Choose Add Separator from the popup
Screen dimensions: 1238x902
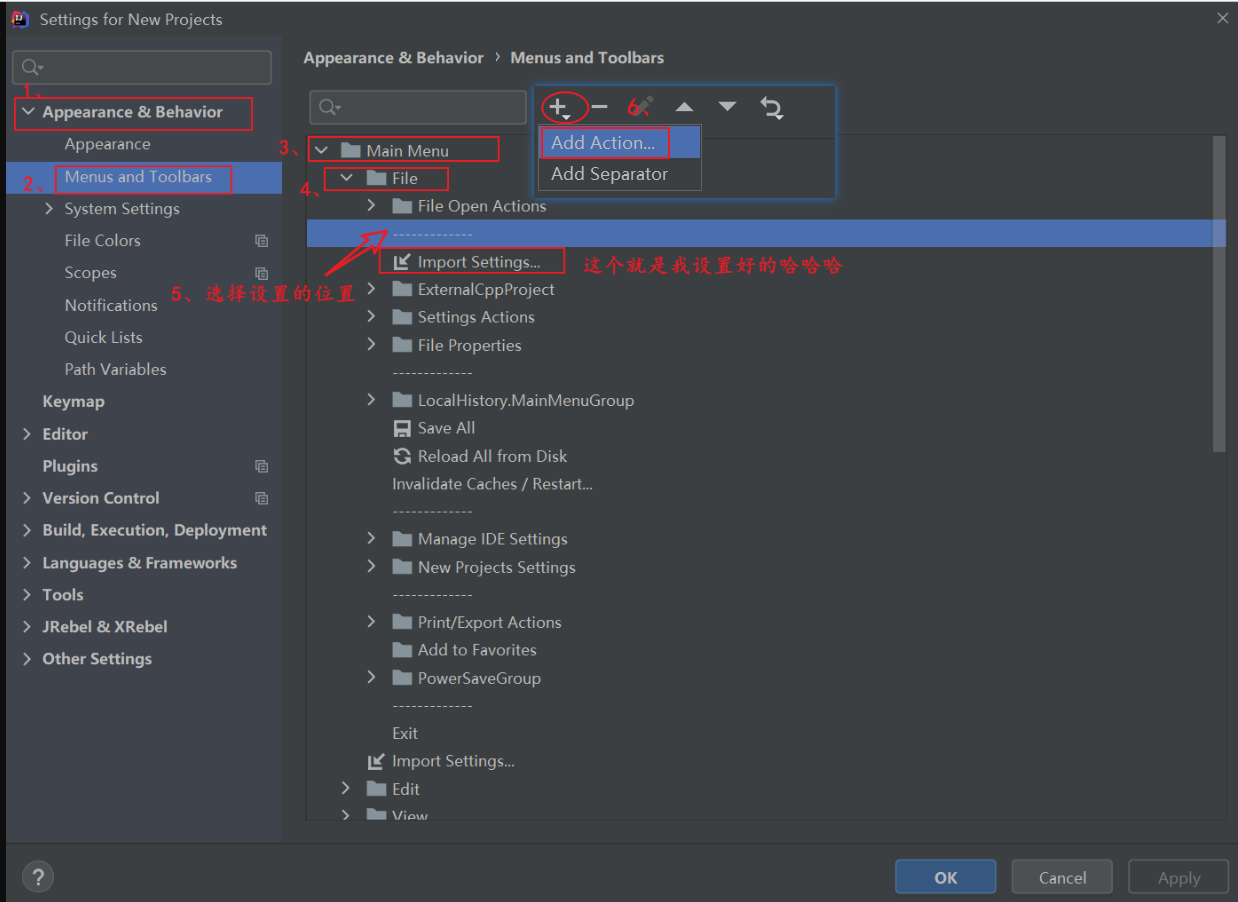(x=619, y=173)
